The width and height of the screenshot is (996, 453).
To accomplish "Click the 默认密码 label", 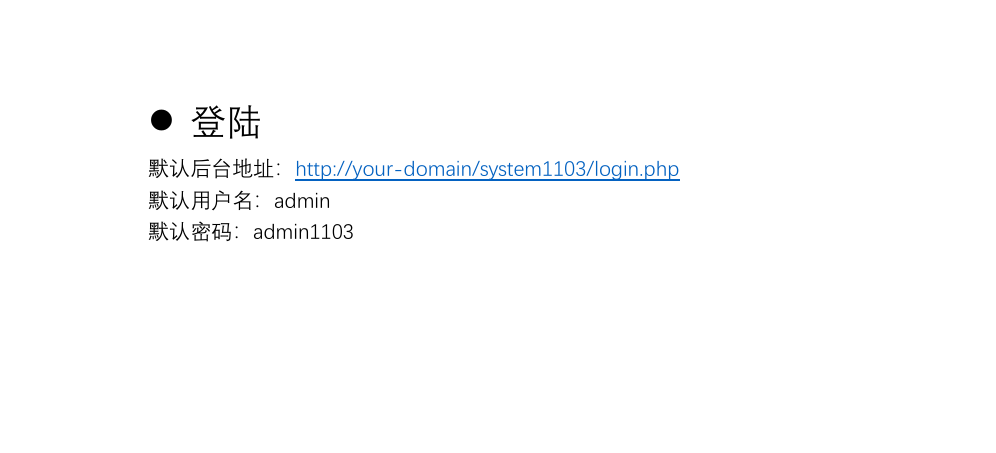I will 190,232.
